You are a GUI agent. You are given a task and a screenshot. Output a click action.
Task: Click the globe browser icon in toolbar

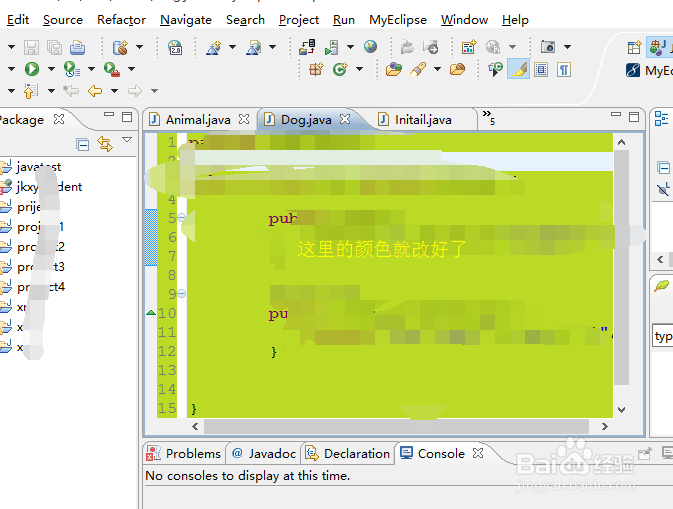tap(370, 46)
